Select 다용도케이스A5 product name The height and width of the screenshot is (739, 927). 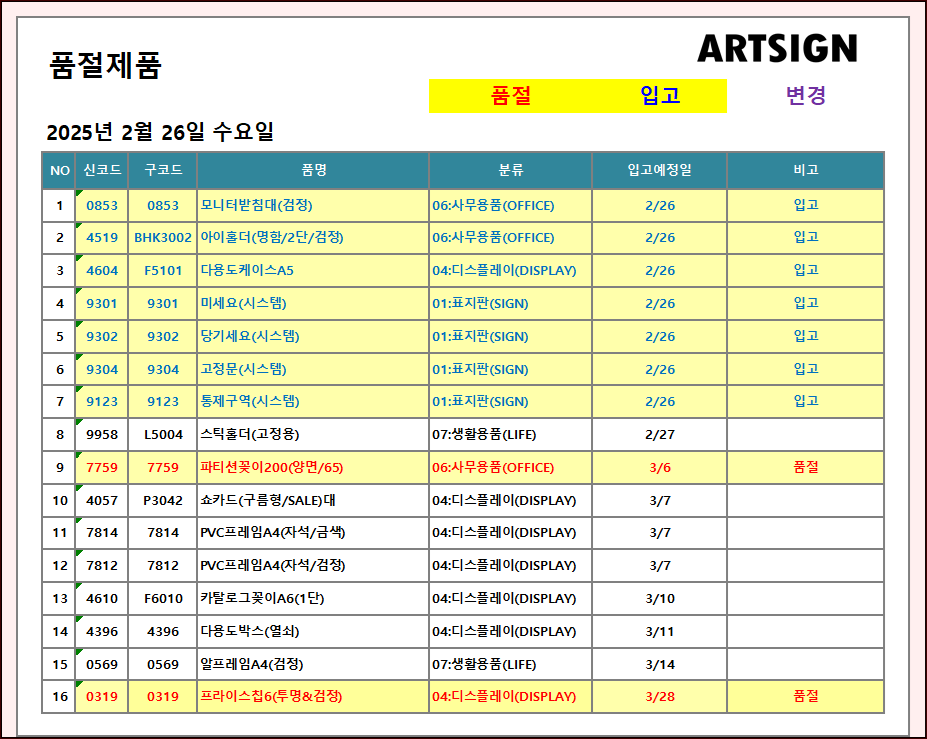(x=247, y=271)
